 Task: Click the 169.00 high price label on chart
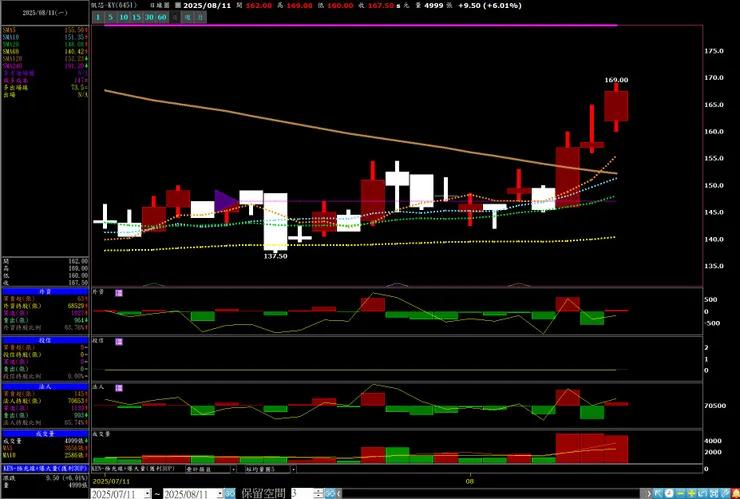pos(616,80)
